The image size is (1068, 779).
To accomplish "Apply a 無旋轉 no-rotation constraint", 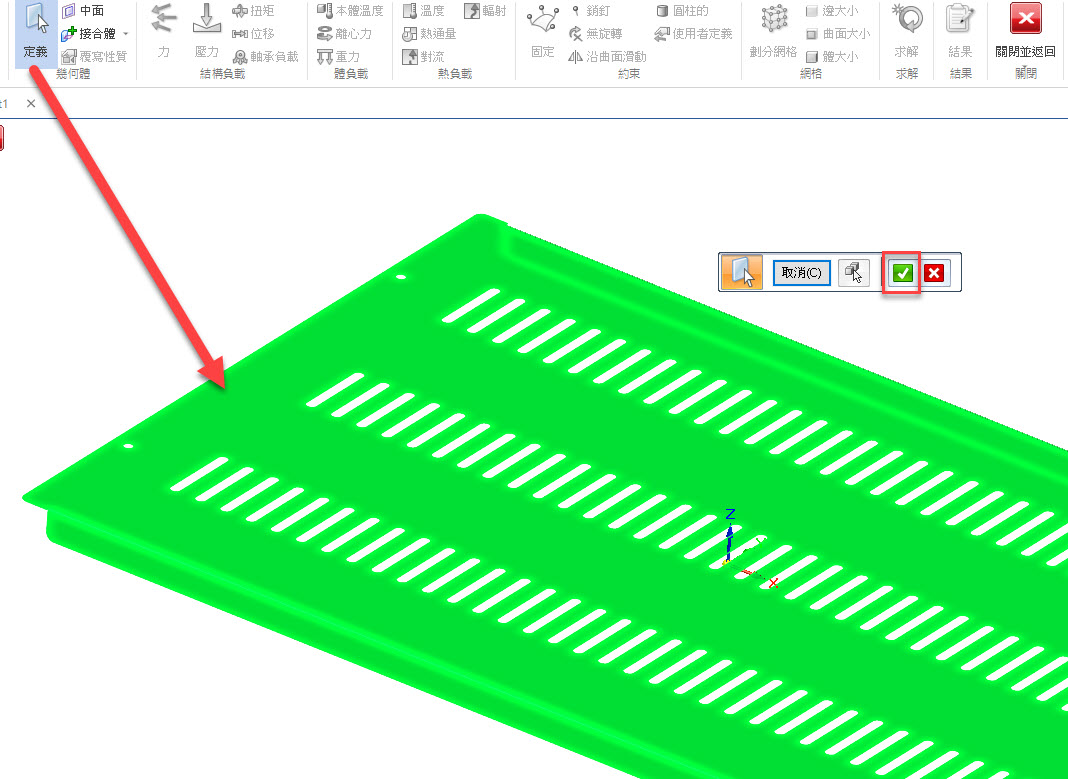I will (x=596, y=33).
